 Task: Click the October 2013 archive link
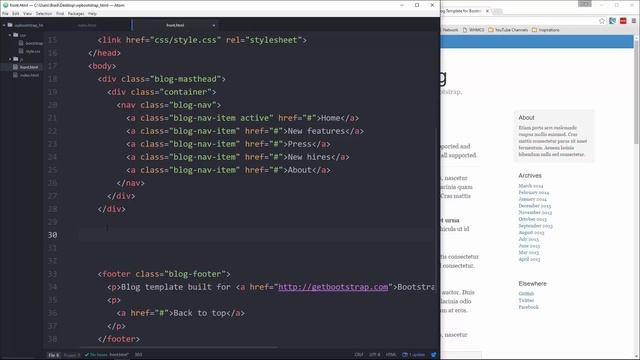click(533, 219)
